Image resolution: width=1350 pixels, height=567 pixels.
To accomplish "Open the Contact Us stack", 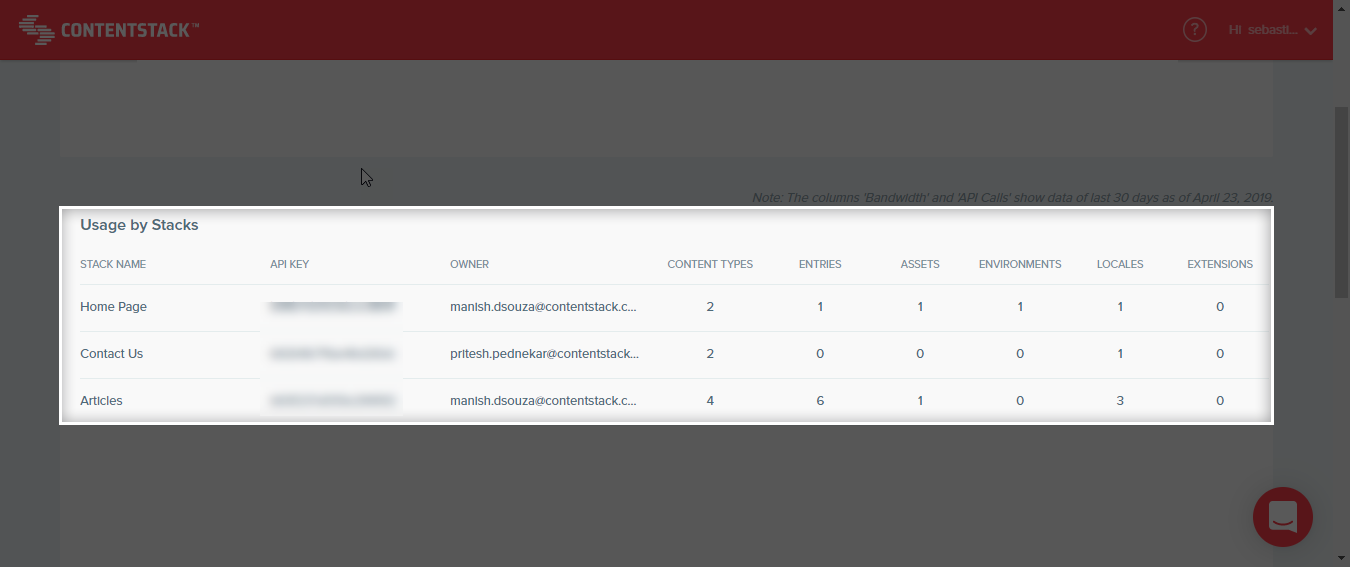I will (x=111, y=354).
